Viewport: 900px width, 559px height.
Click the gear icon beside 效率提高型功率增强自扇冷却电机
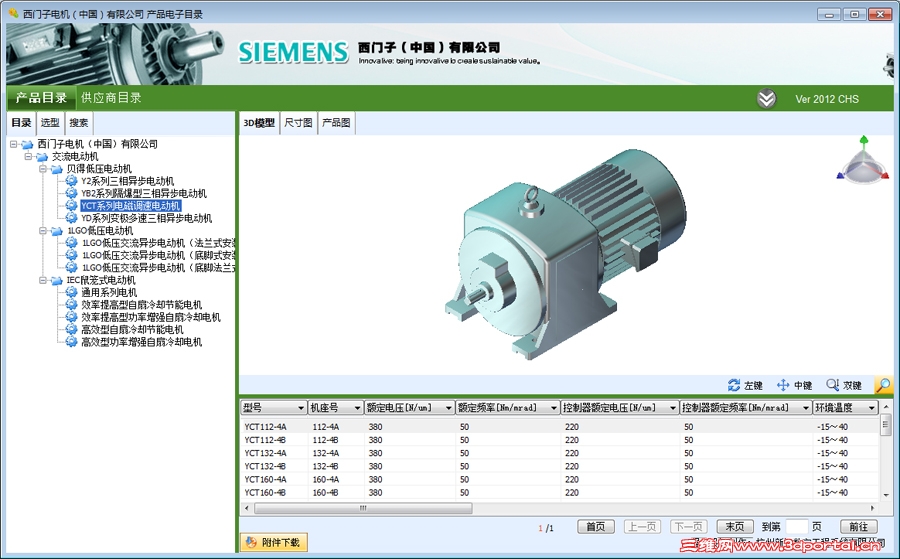pos(71,317)
